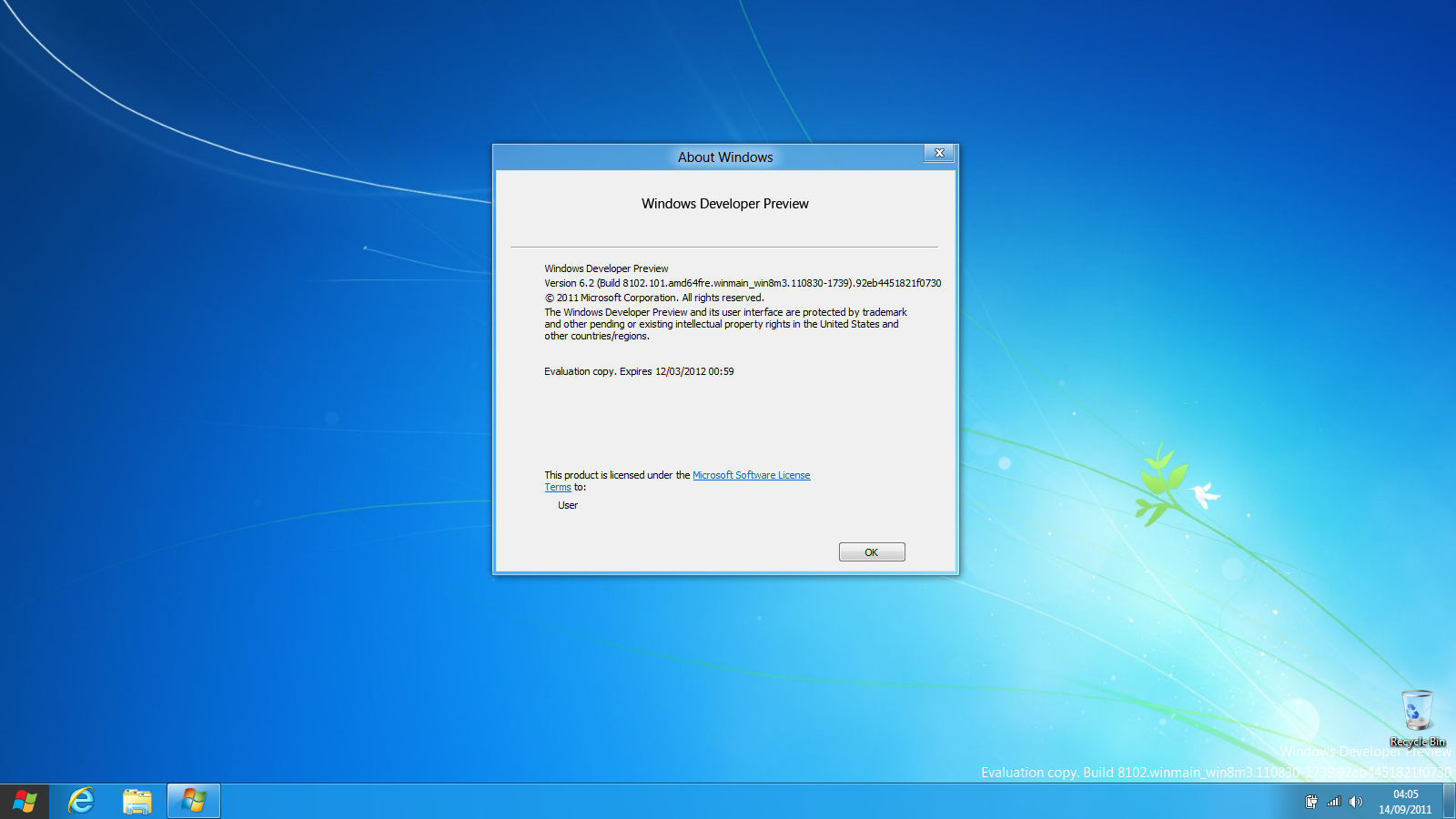1456x819 pixels.
Task: Click the licensed user name 'User'
Action: pos(568,505)
